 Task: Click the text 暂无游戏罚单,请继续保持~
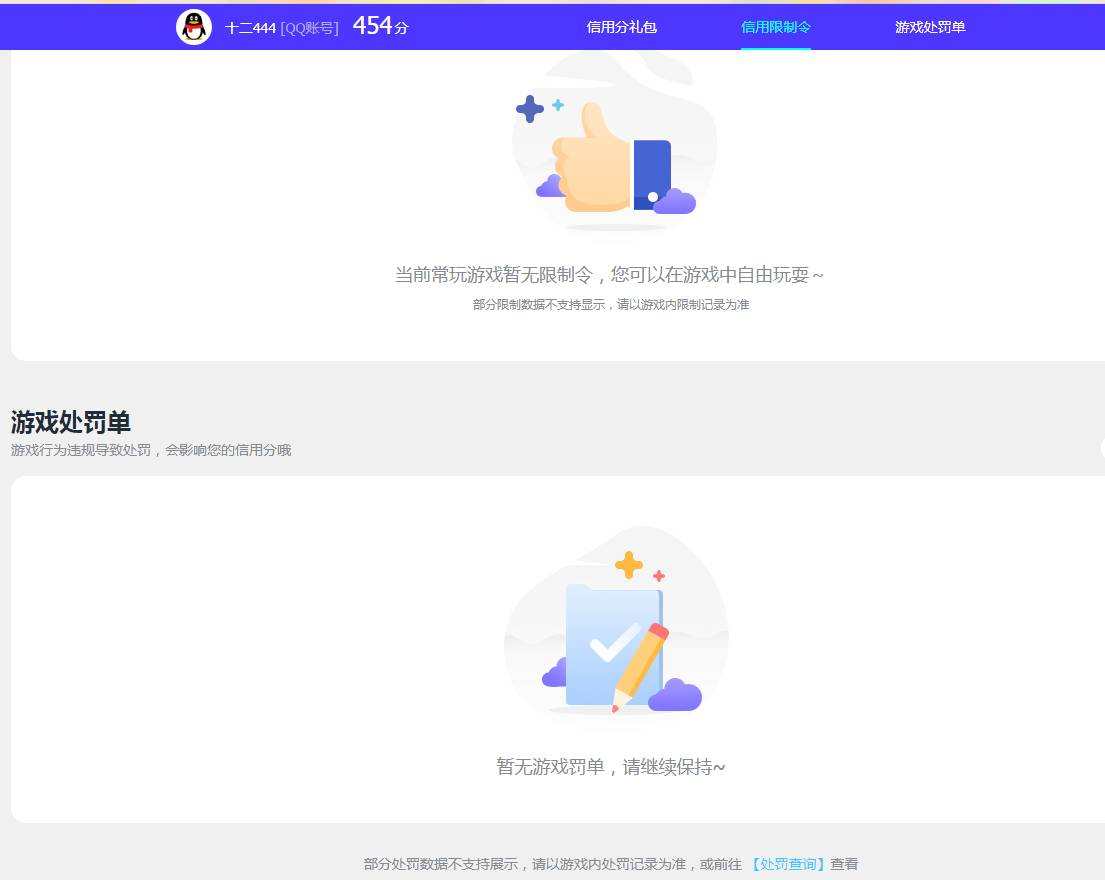click(610, 767)
